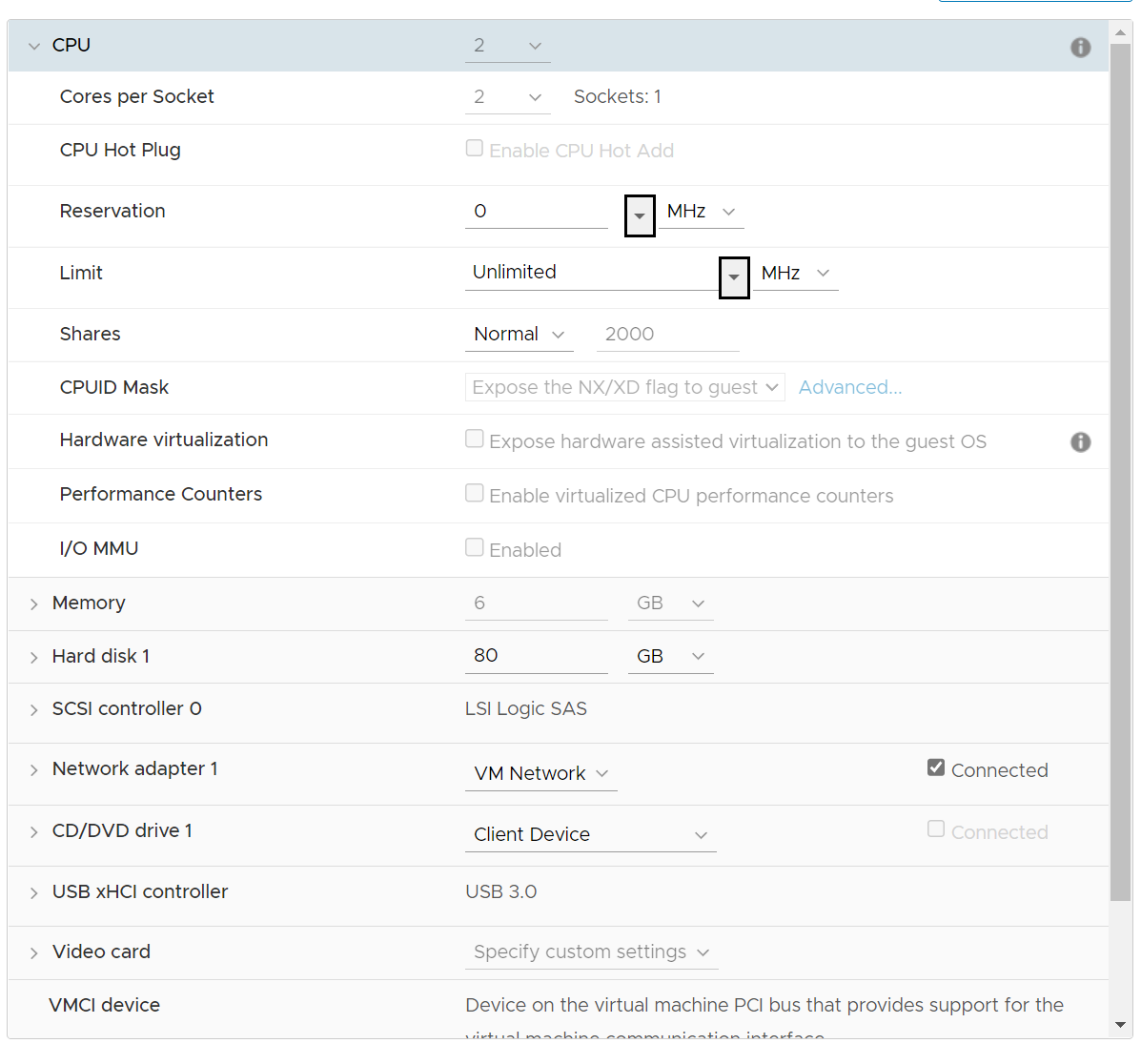Expand Hard disk 1 settings

pos(33,657)
